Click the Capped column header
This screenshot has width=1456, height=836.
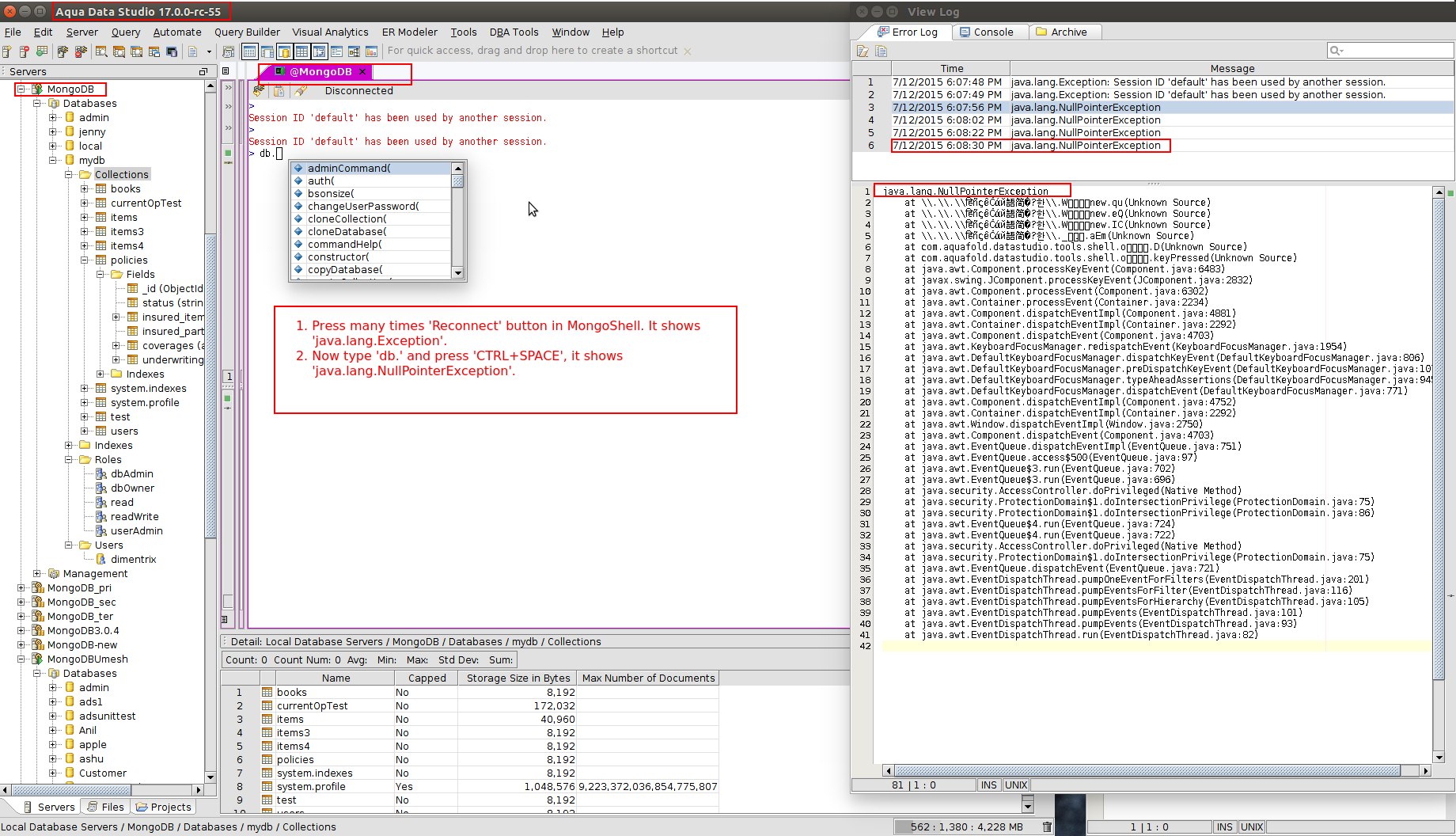pyautogui.click(x=427, y=678)
